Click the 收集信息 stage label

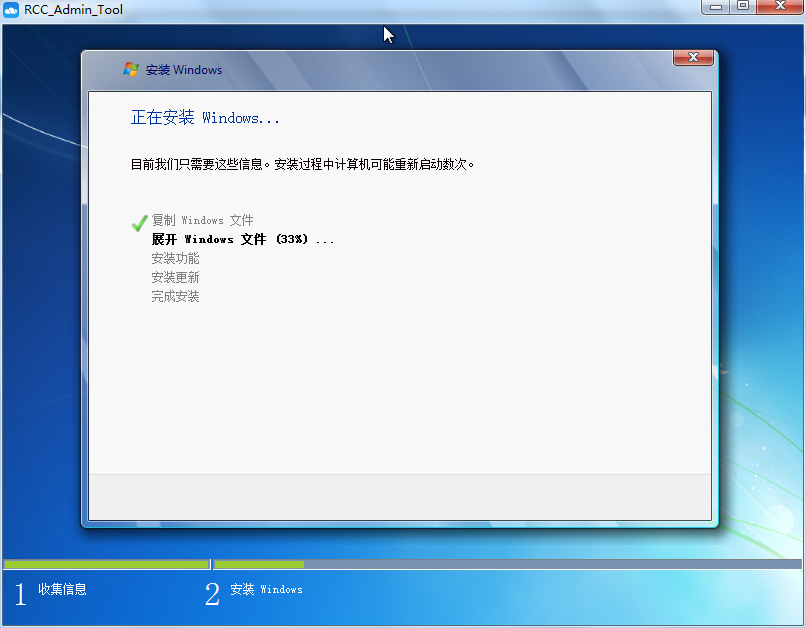click(x=62, y=589)
